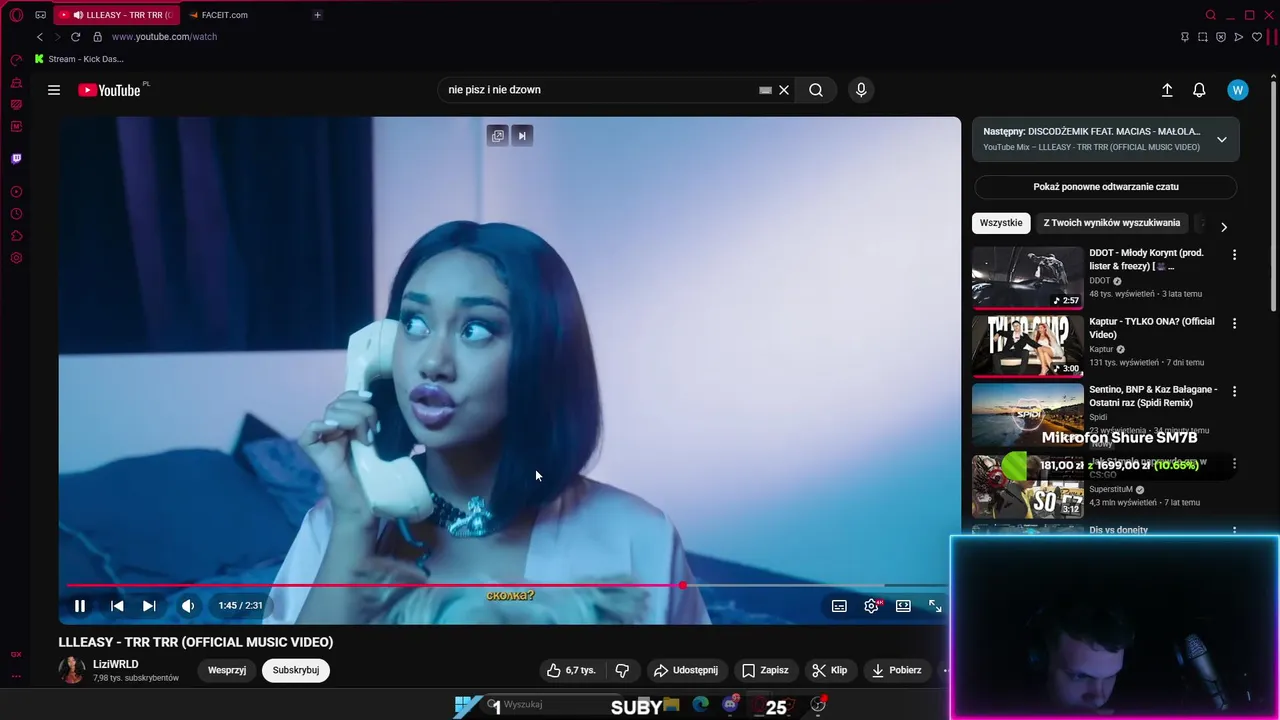Show more filter chips with arrow
This screenshot has height=720, width=1280.
(1223, 227)
